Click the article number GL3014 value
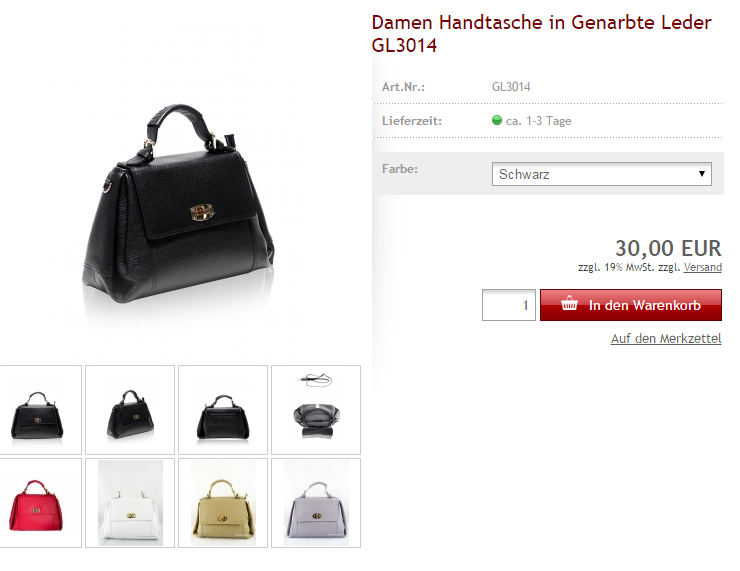 coord(511,87)
